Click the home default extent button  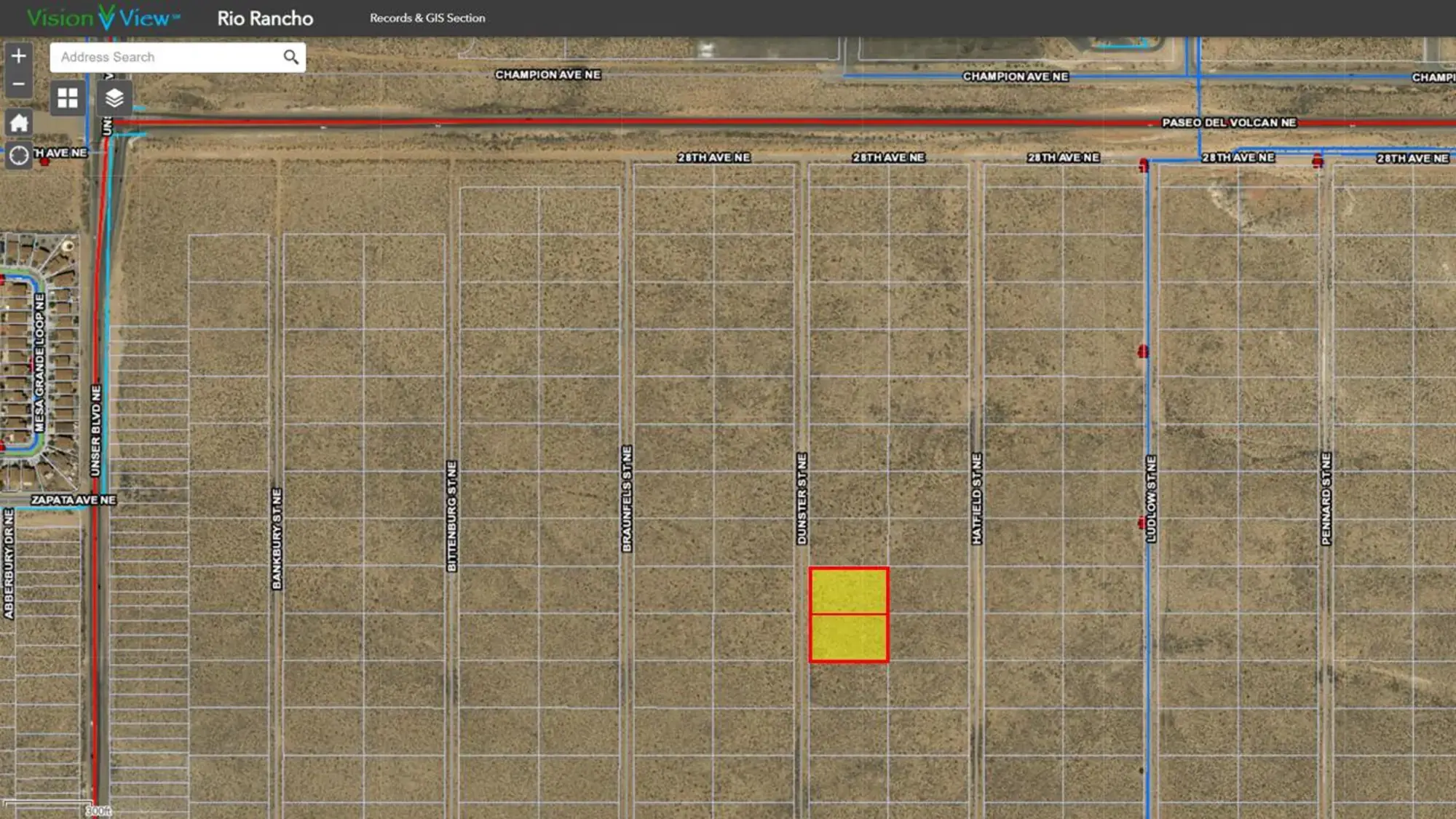[19, 123]
